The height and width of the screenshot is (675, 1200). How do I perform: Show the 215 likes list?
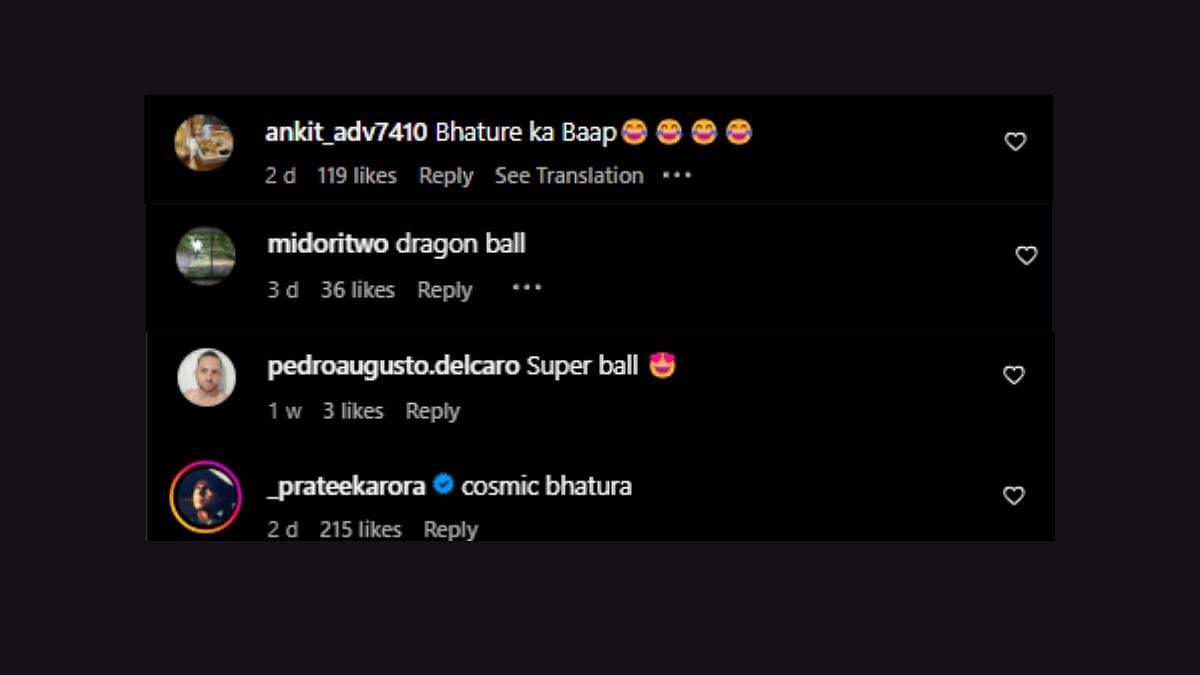pyautogui.click(x=360, y=529)
